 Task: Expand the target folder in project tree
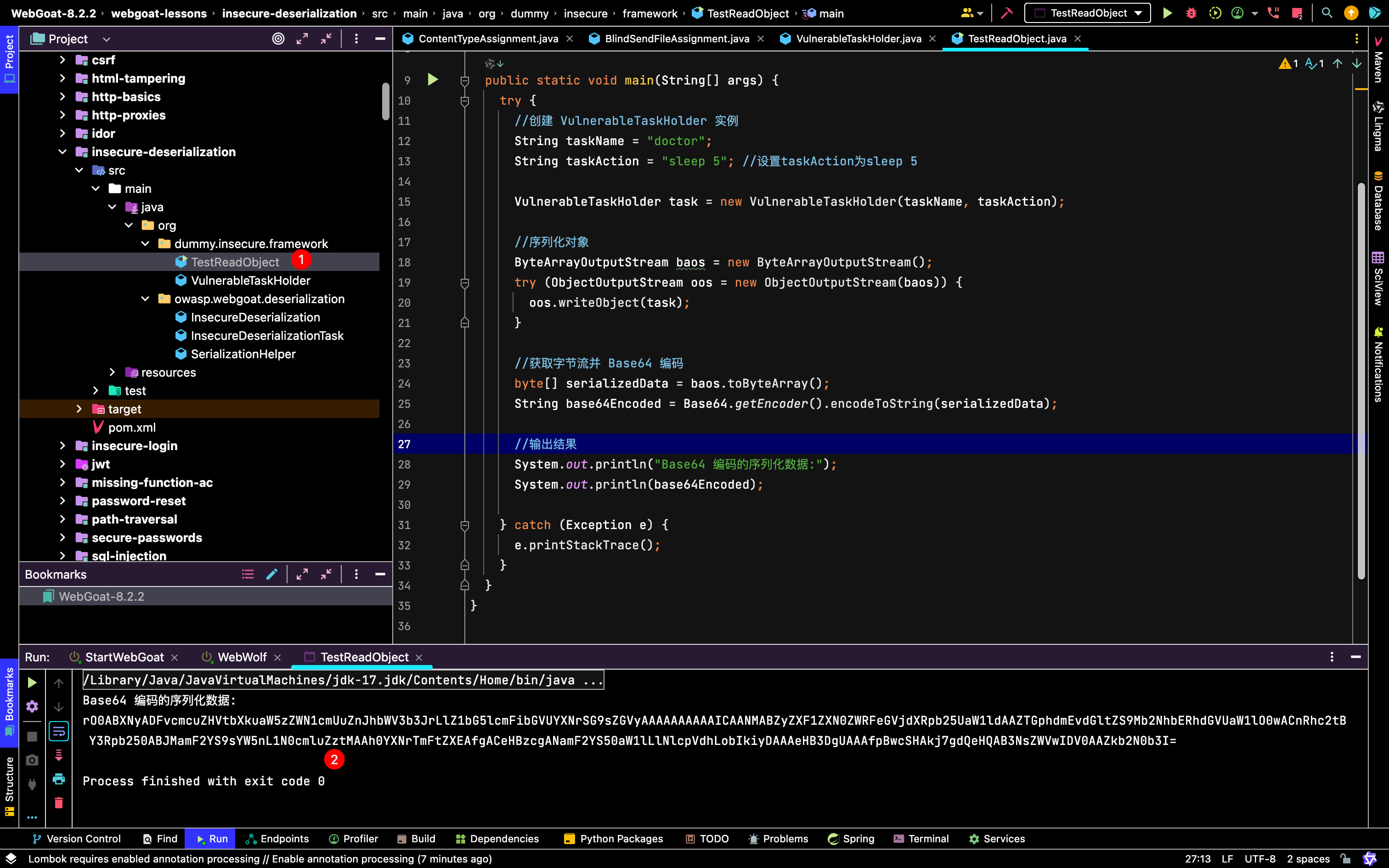79,409
